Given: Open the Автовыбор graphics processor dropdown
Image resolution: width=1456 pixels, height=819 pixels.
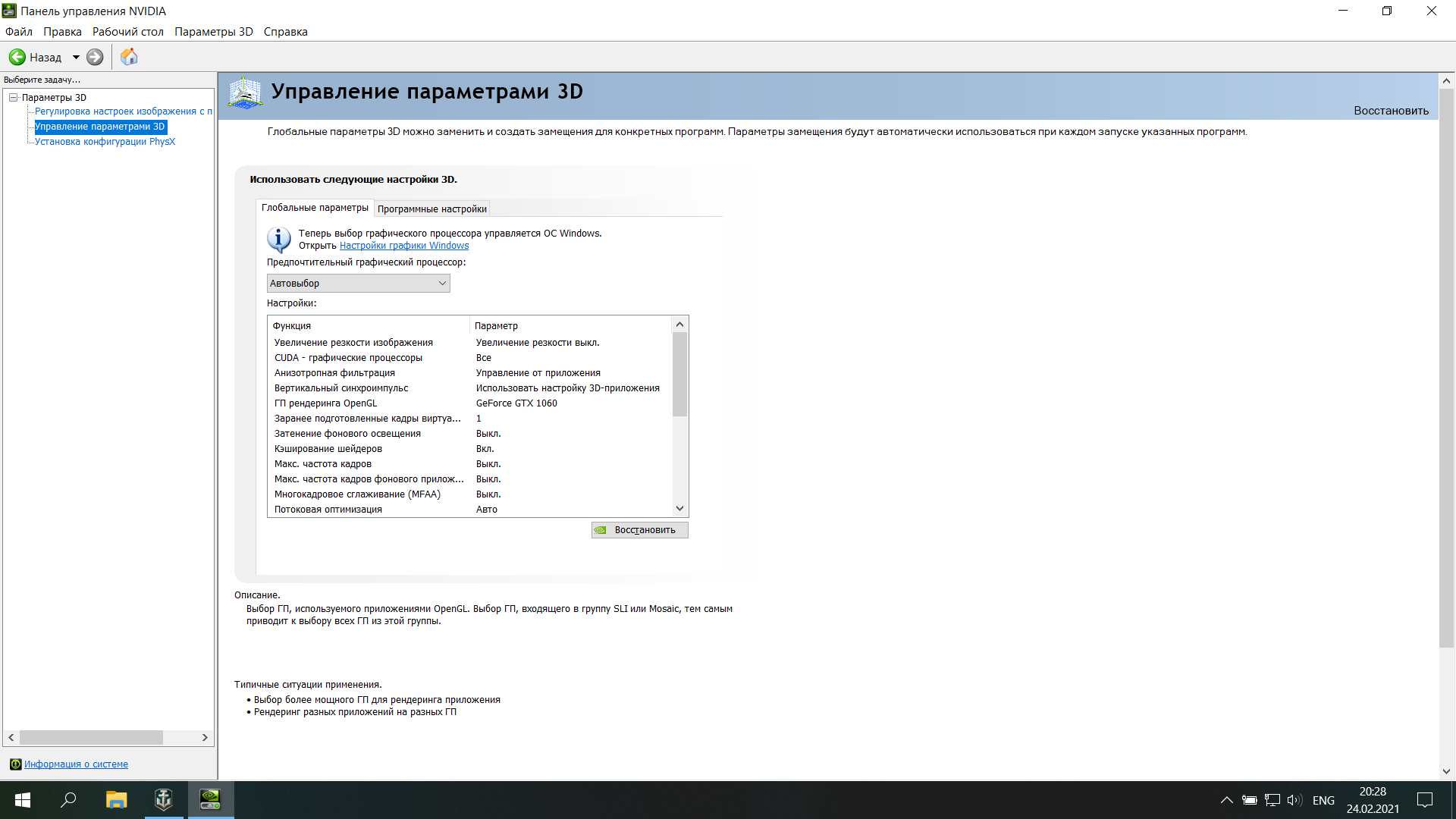Looking at the screenshot, I should click(x=358, y=283).
